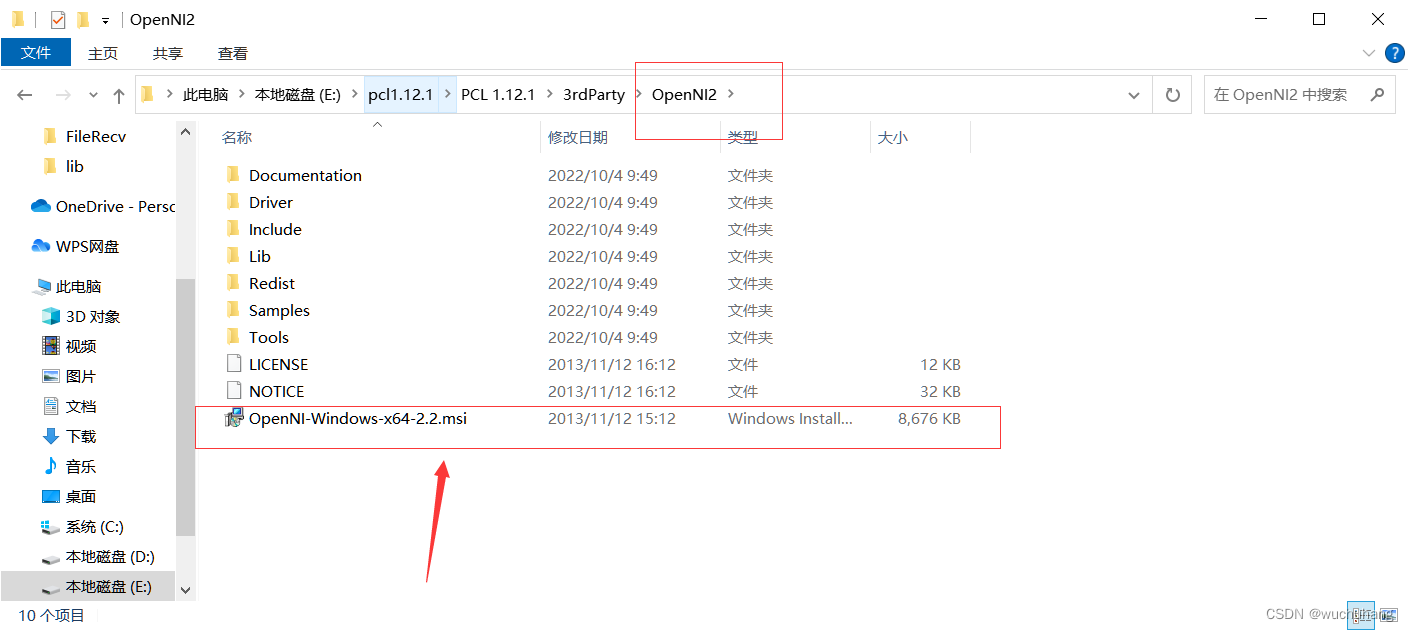Select the Samples folder

tap(279, 310)
